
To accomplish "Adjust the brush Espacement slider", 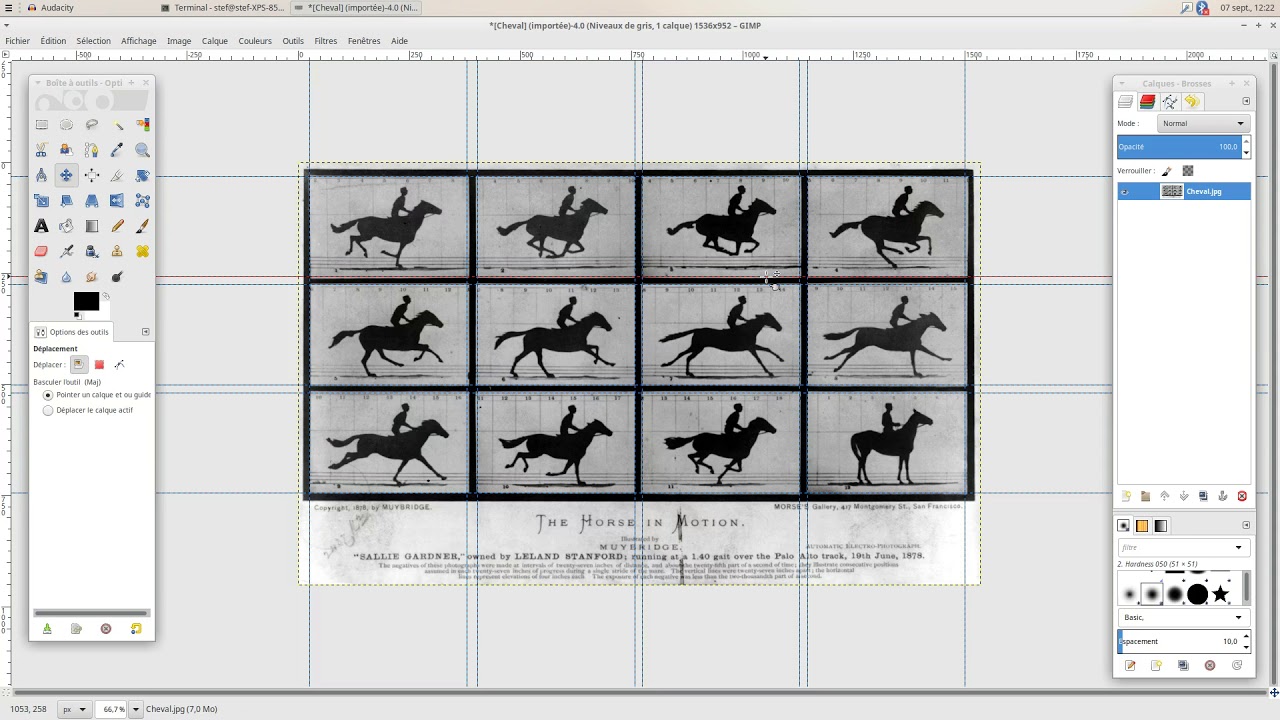I will [x=1179, y=641].
